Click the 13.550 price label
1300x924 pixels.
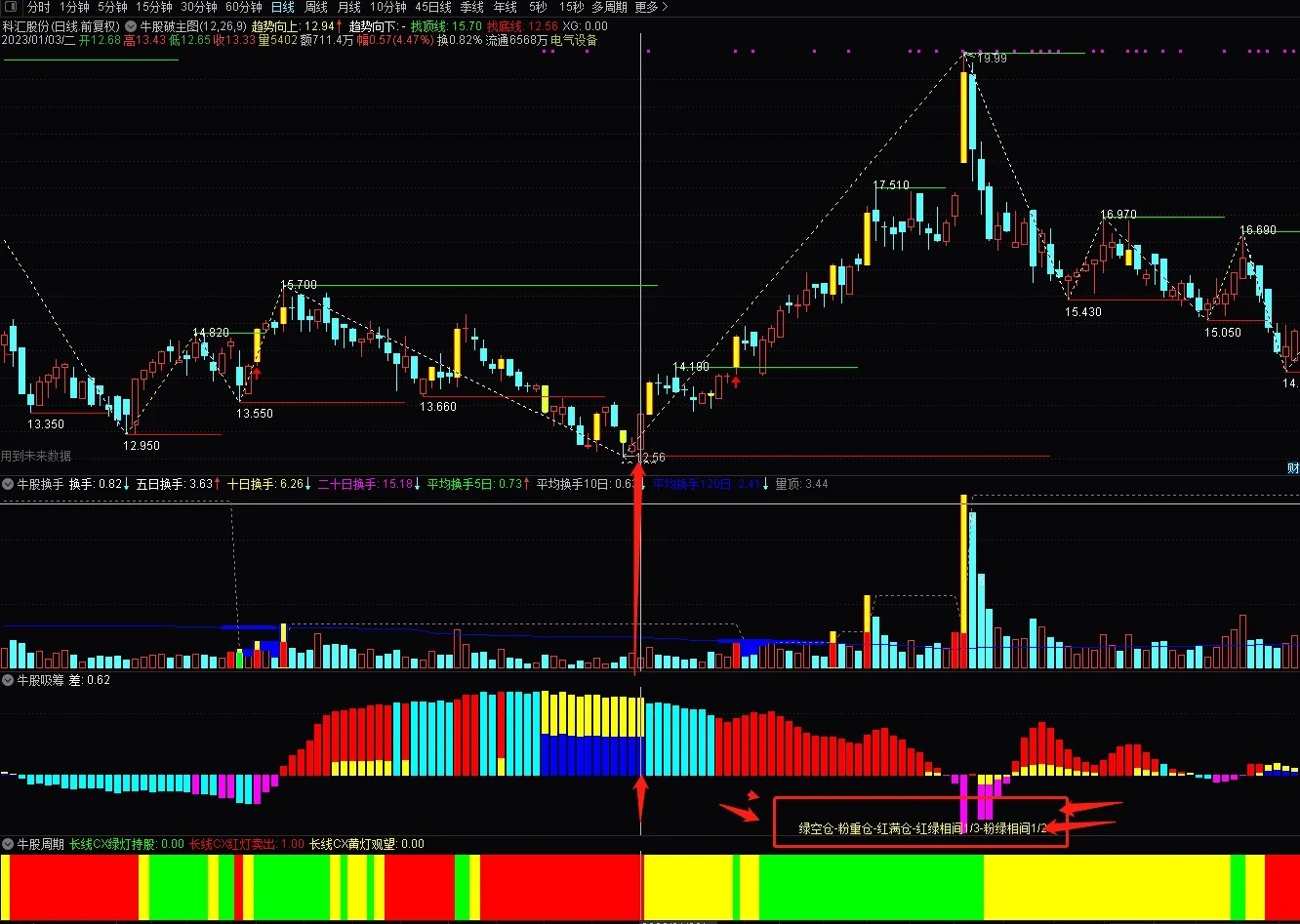(x=255, y=414)
